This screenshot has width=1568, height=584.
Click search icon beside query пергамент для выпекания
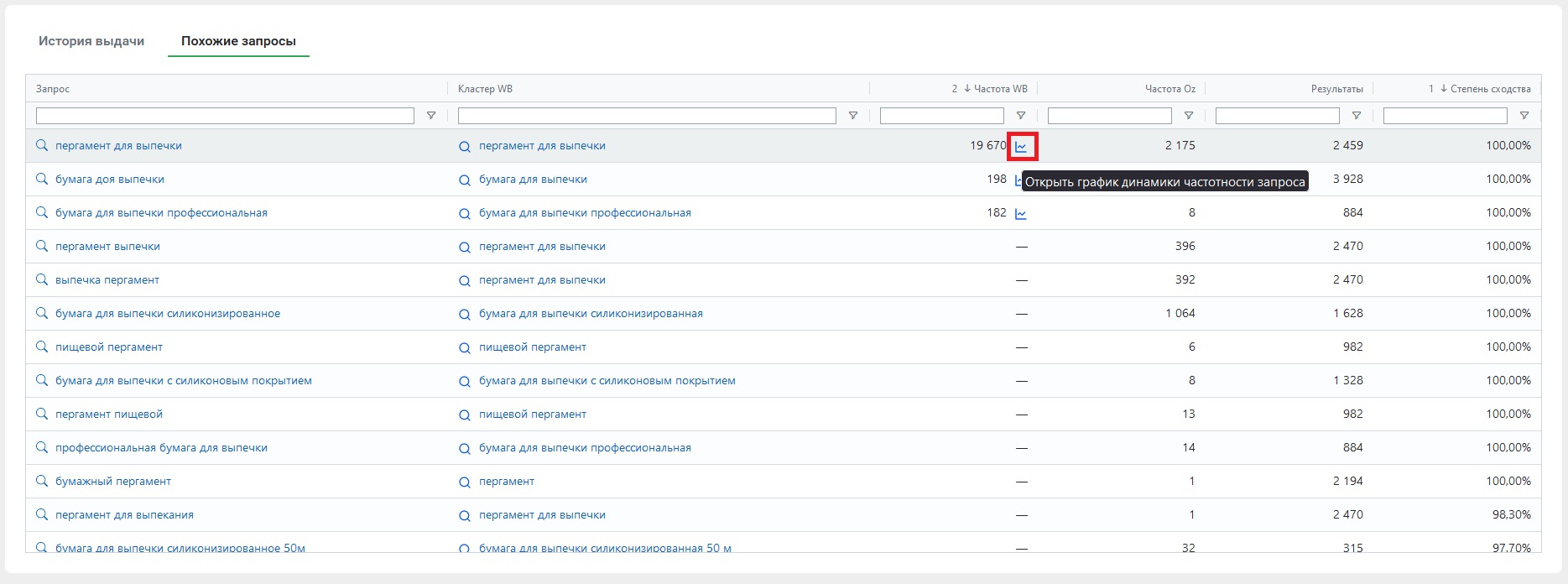[42, 514]
